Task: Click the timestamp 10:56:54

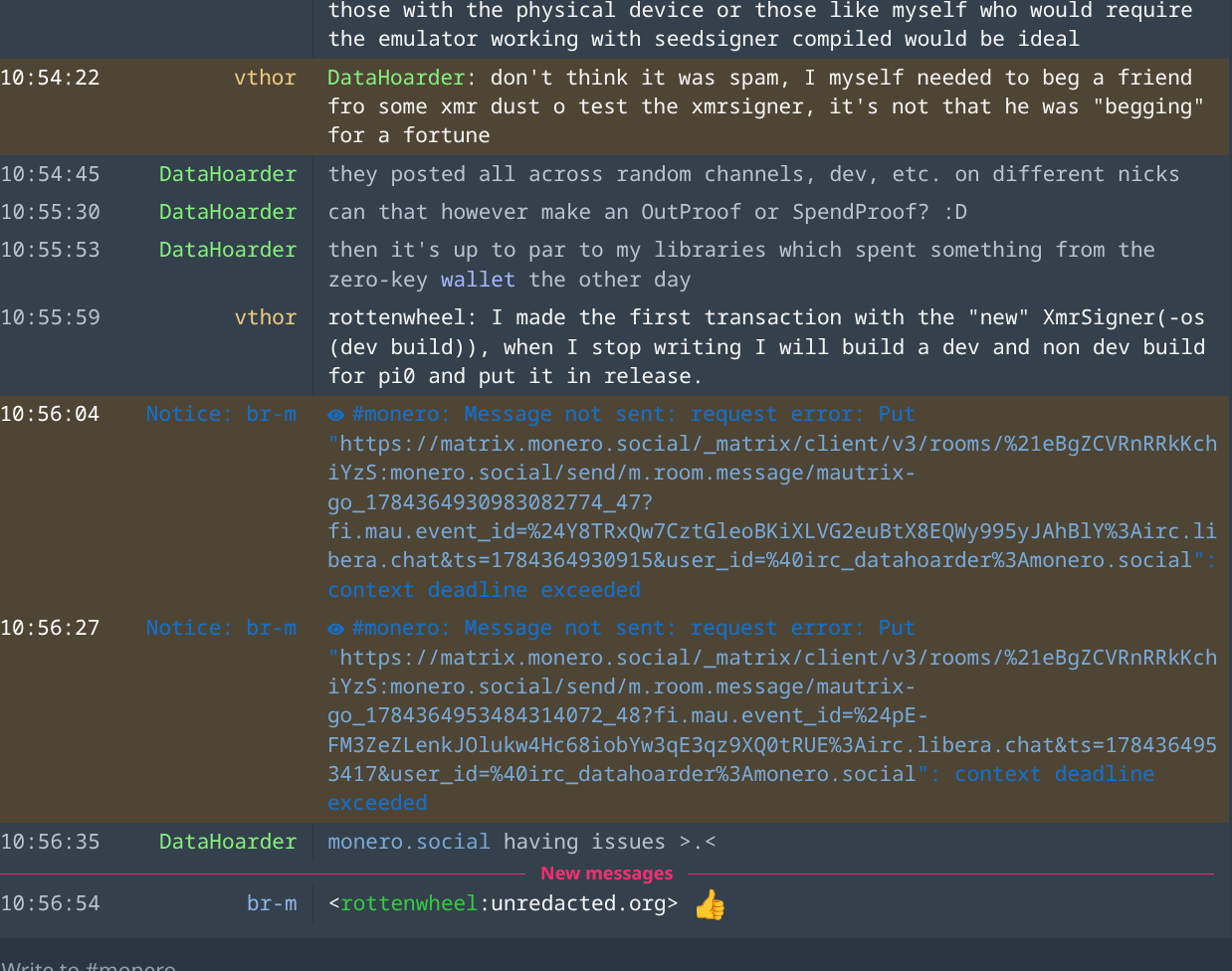Action: coord(50,903)
